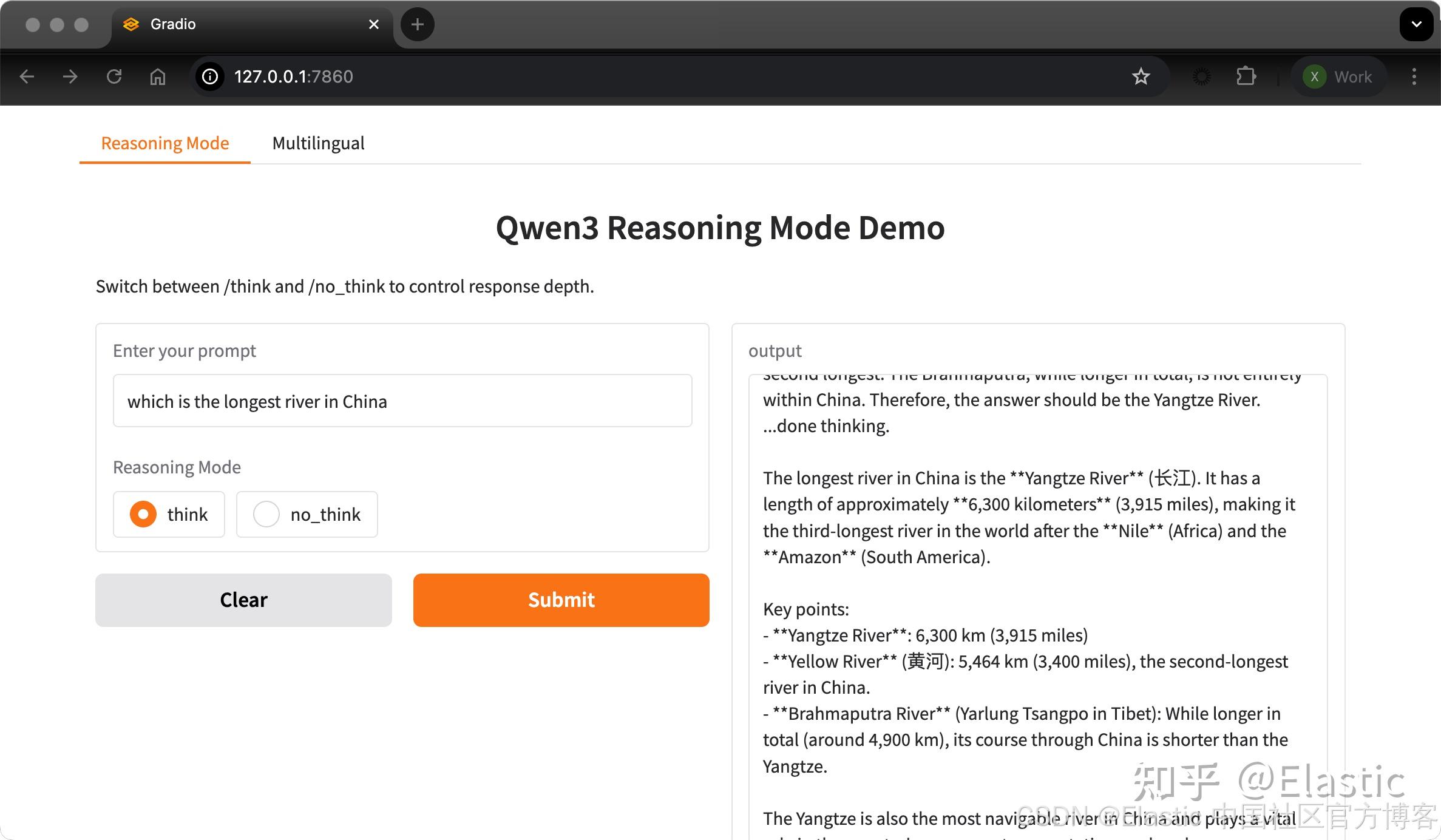Bookmark this page with the star icon
1441x840 pixels.
coord(1141,76)
